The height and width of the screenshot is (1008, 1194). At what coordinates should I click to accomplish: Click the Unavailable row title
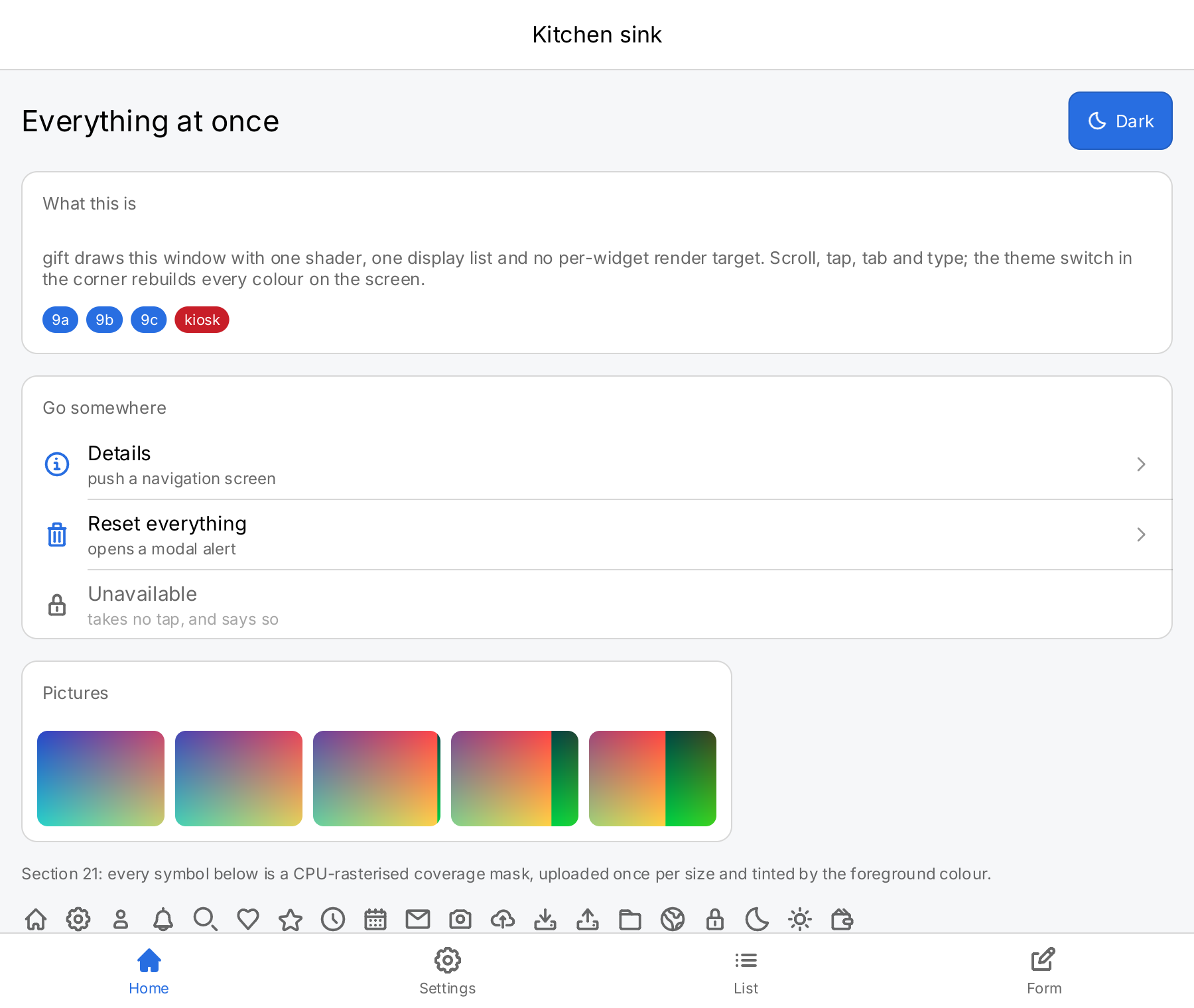[x=143, y=594]
